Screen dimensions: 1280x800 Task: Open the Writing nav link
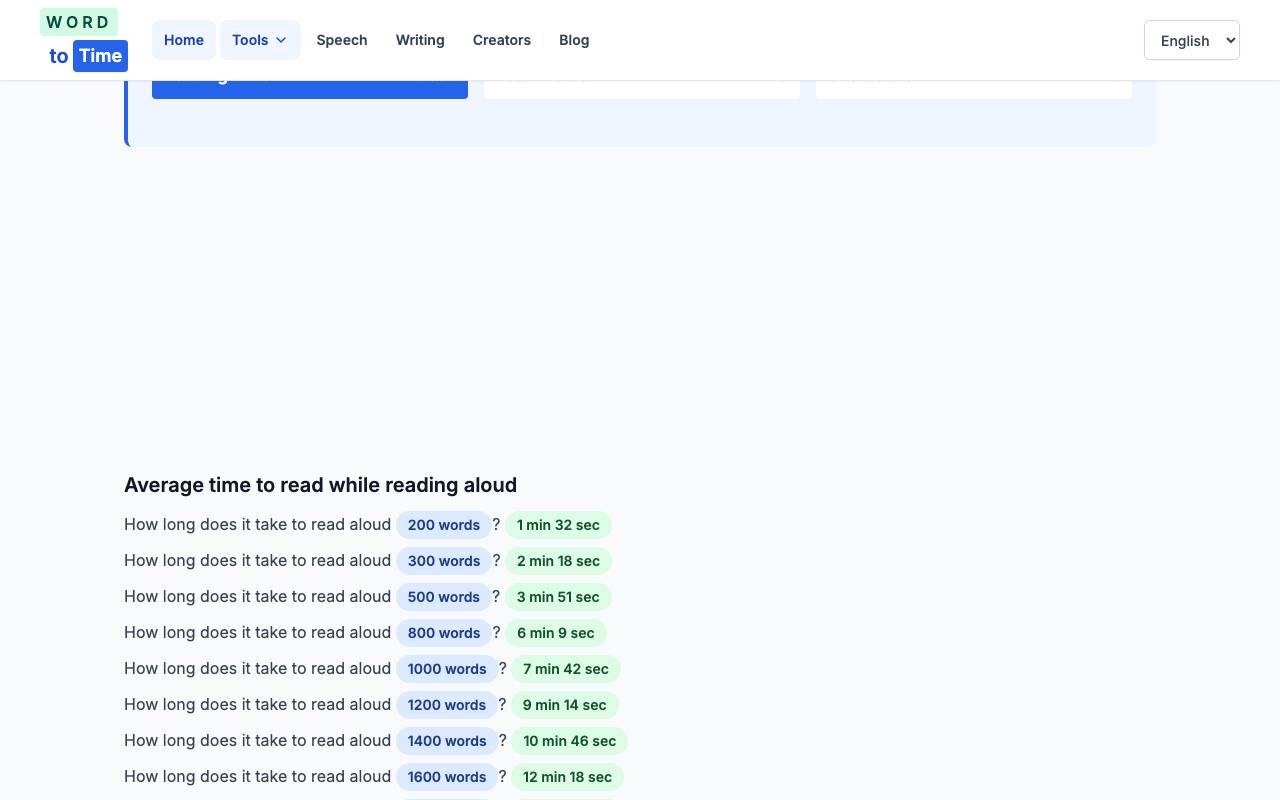click(420, 40)
